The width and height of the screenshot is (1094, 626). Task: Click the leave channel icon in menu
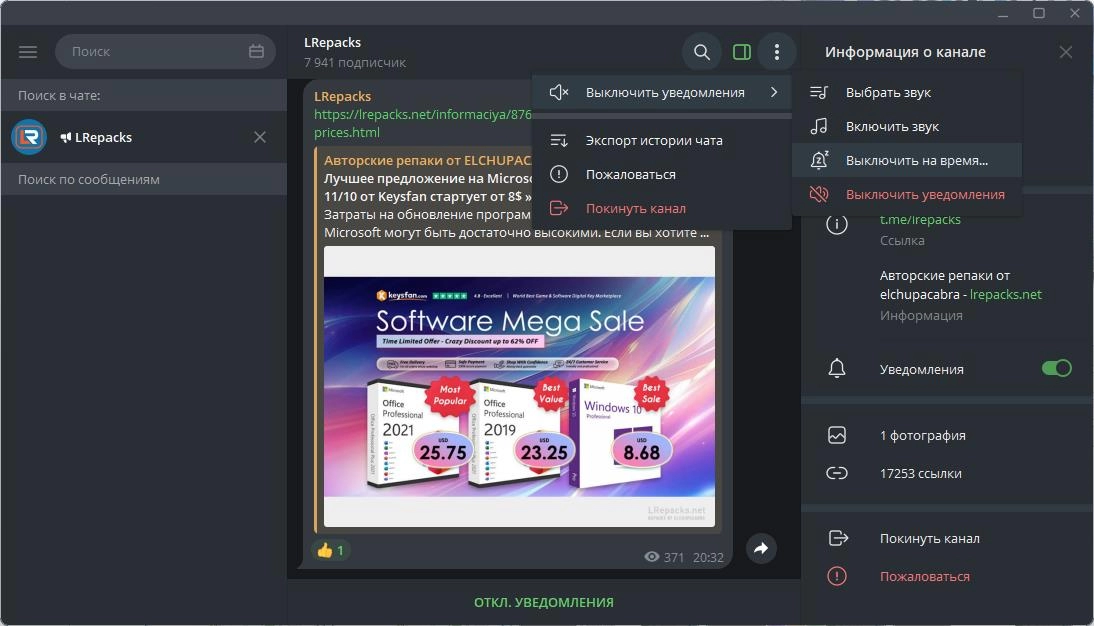(x=559, y=208)
